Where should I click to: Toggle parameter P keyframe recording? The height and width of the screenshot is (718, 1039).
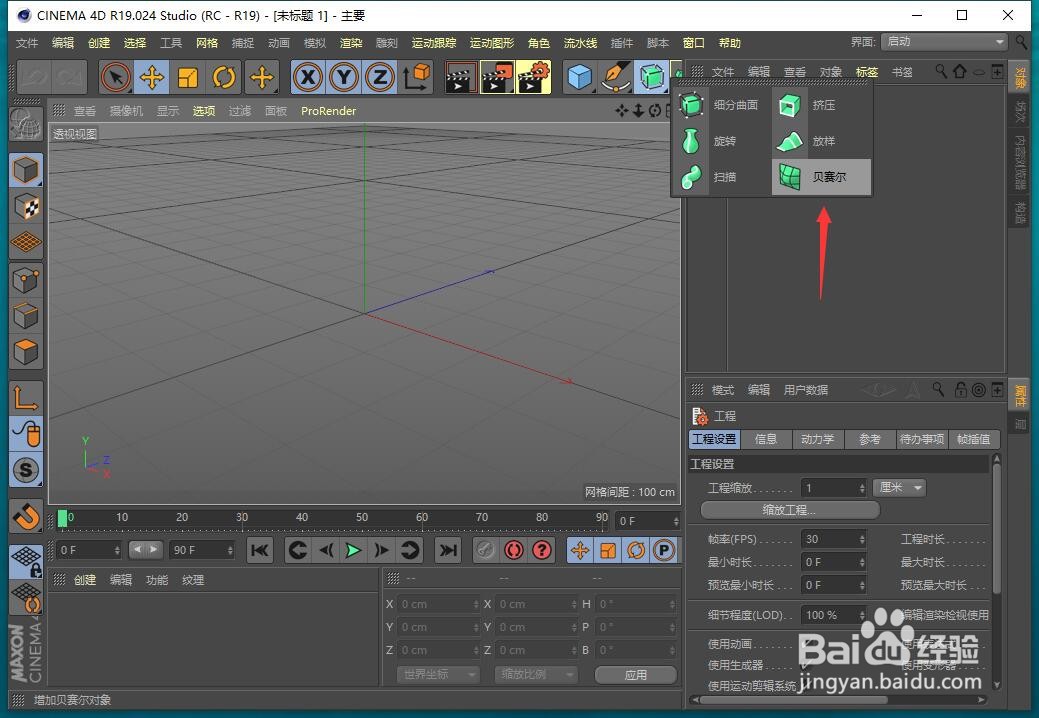pyautogui.click(x=663, y=550)
